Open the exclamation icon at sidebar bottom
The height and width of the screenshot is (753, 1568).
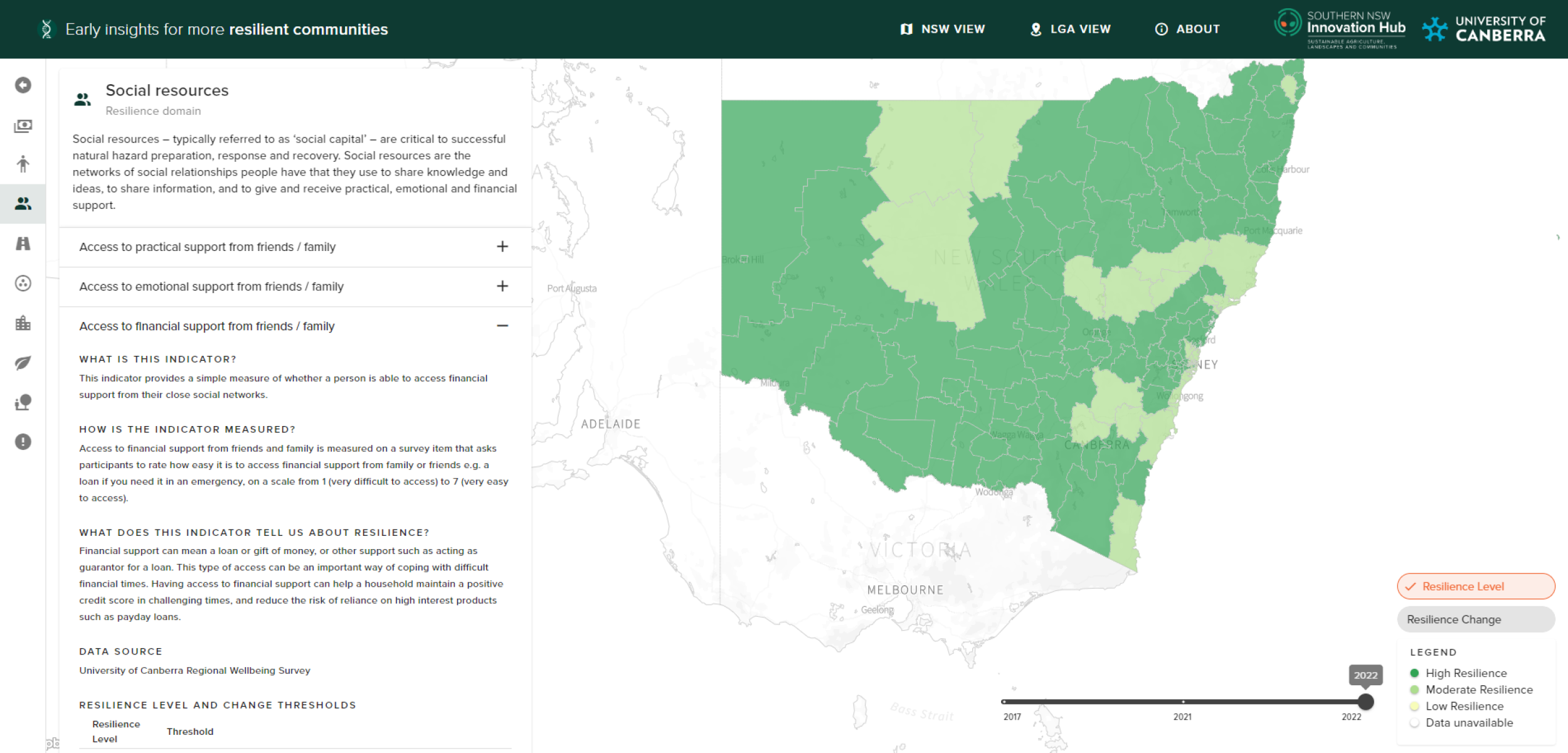[x=23, y=442]
